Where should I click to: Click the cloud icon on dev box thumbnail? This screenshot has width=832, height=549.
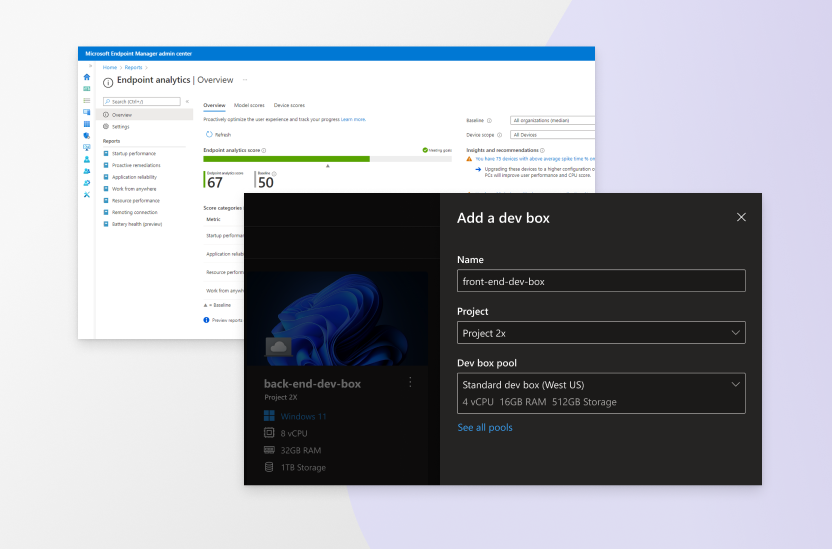pos(278,346)
